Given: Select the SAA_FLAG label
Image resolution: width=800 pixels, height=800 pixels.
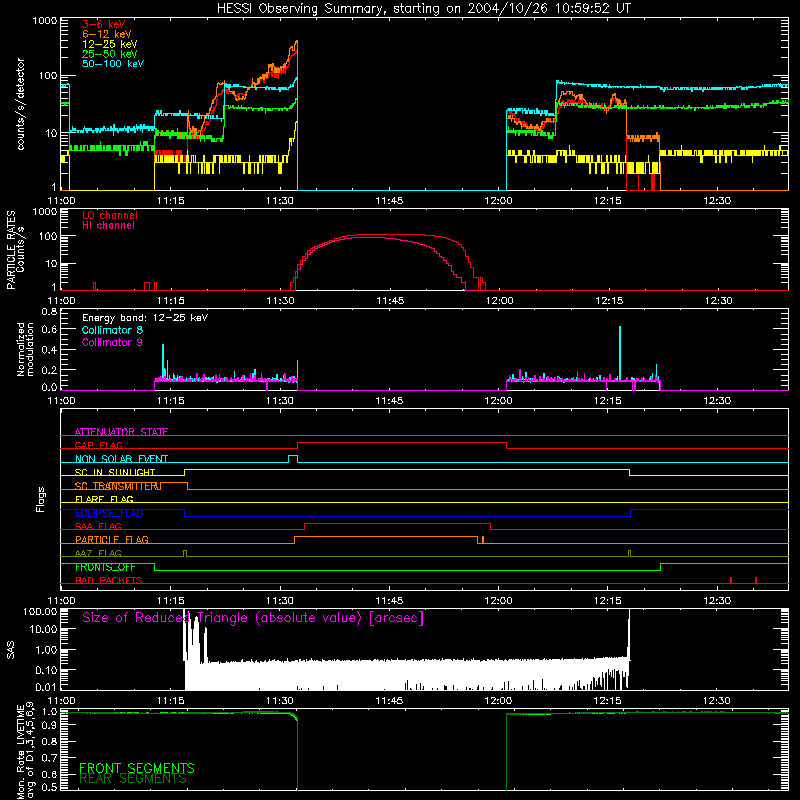Looking at the screenshot, I should click(x=98, y=526).
